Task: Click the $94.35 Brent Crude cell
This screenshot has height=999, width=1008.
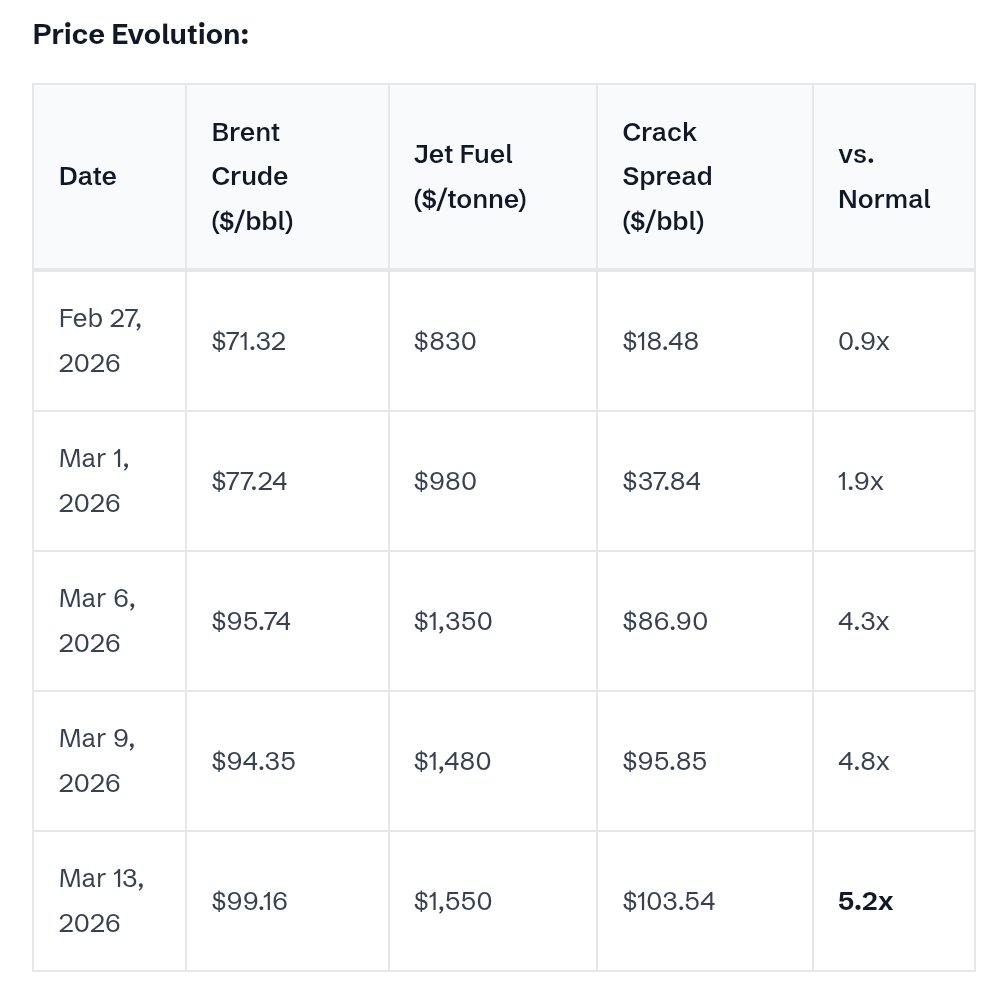Action: (253, 761)
